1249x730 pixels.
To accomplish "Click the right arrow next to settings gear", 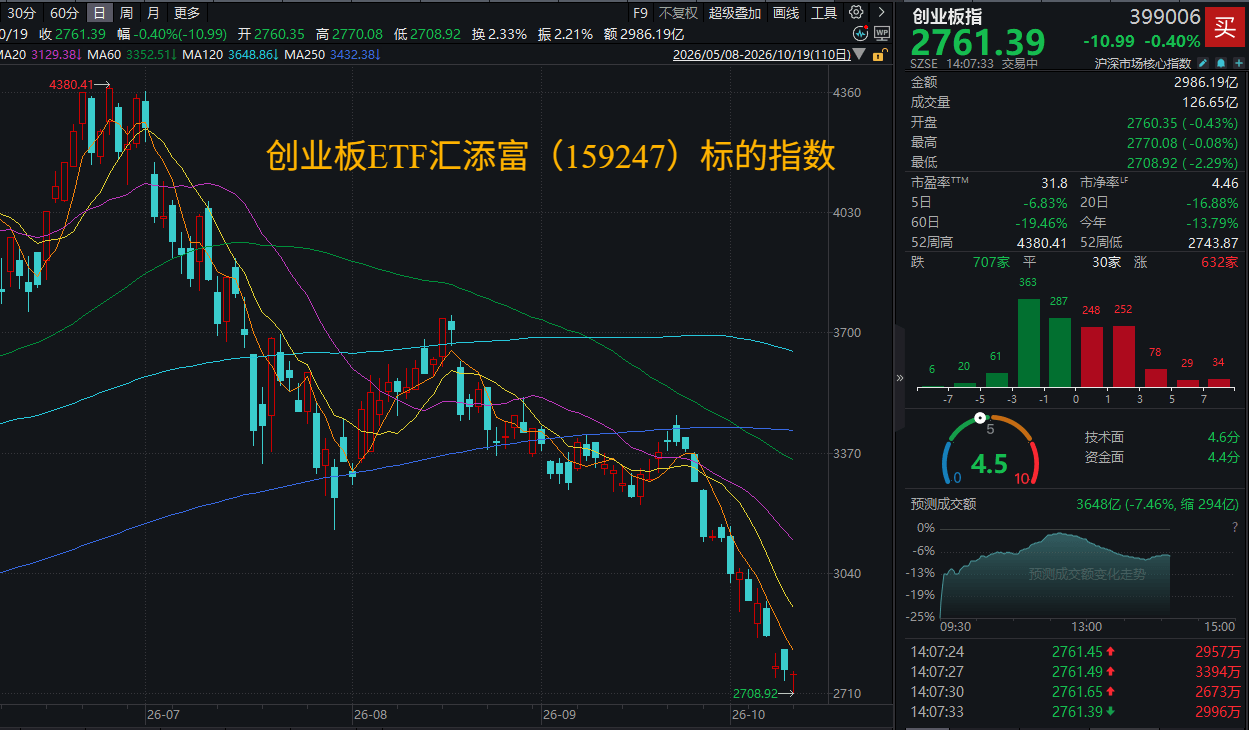I will coord(880,13).
